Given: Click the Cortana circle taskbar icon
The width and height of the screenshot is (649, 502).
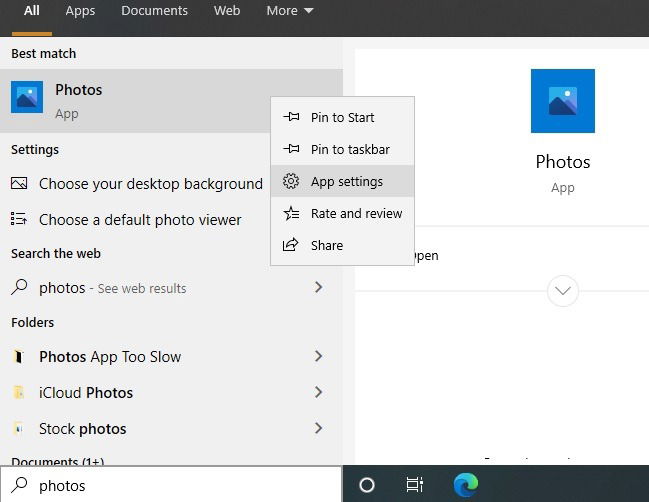Looking at the screenshot, I should pos(367,485).
